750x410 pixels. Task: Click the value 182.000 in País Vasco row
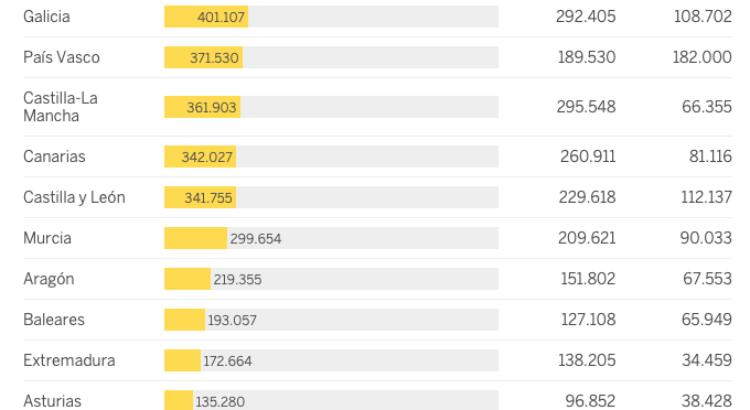[702, 58]
